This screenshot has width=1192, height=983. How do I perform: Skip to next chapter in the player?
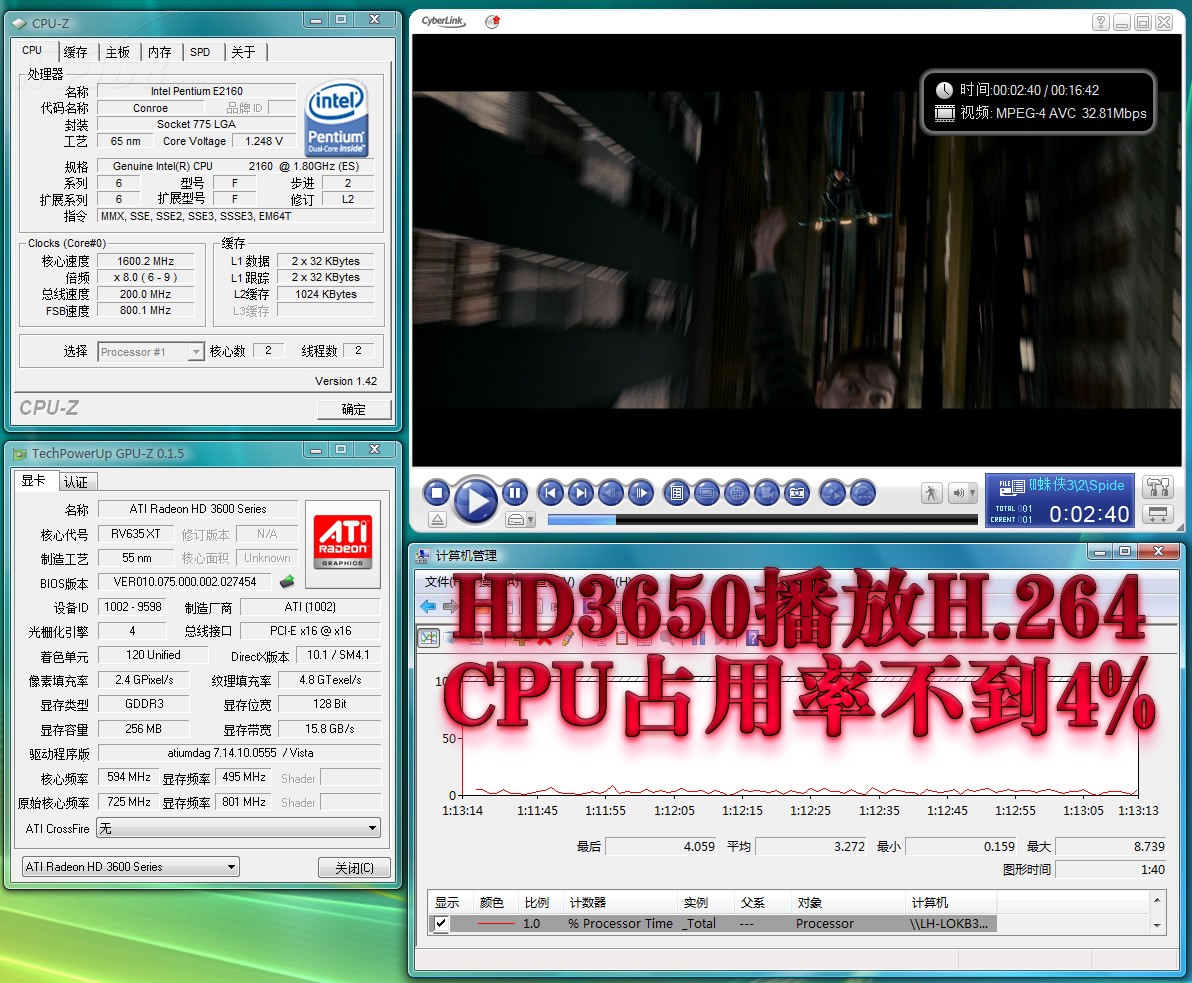click(x=581, y=493)
